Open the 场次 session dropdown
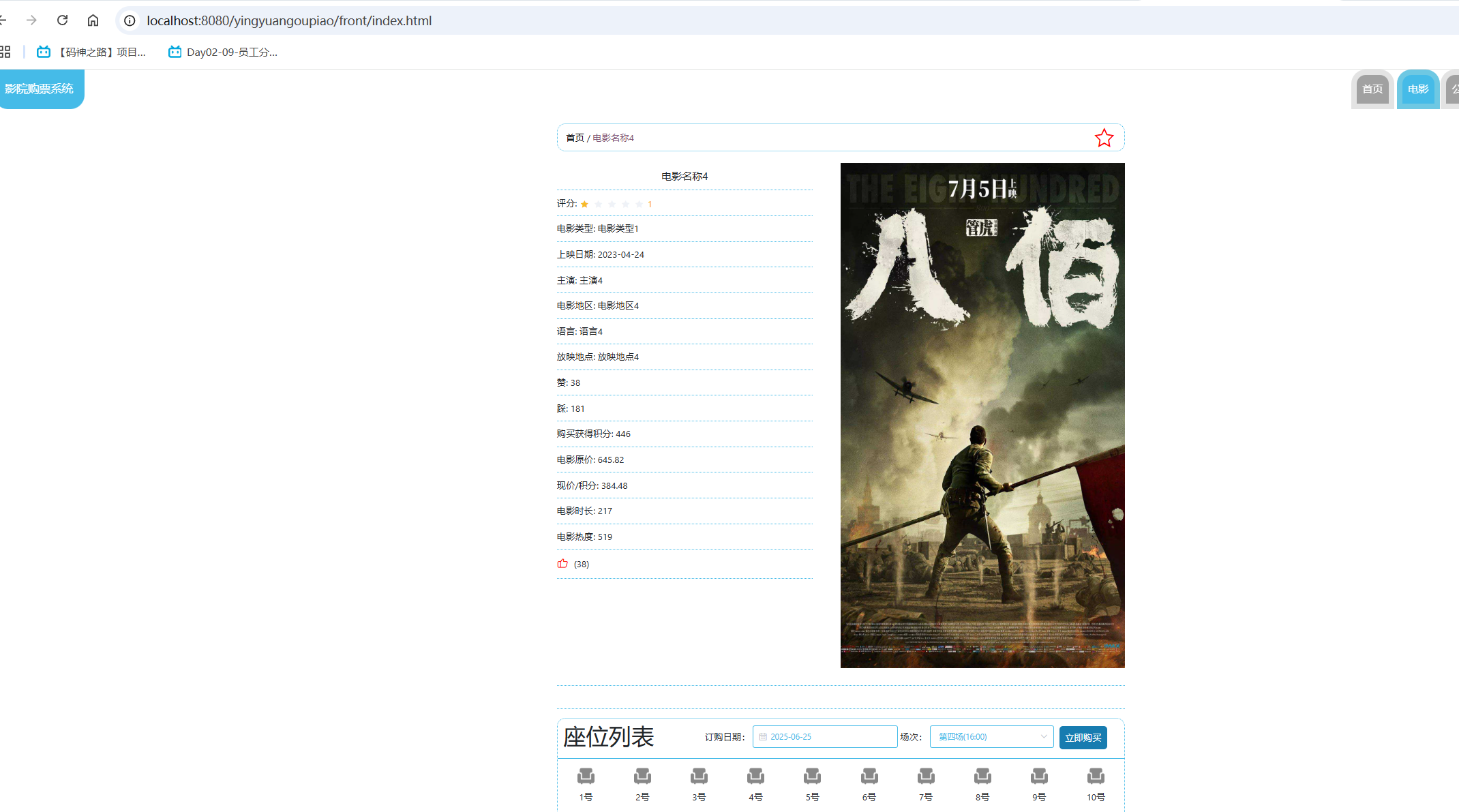 (x=991, y=737)
